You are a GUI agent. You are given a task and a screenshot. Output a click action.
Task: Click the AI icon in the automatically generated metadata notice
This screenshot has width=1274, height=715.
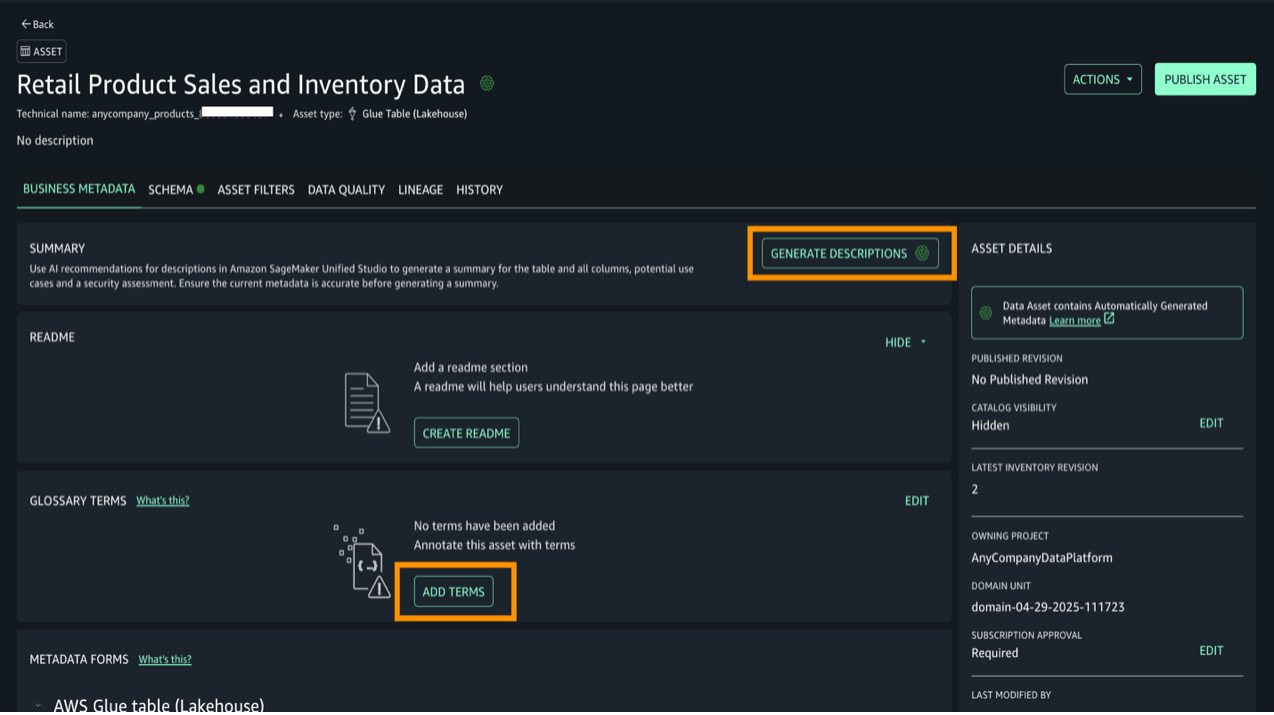[x=986, y=313]
